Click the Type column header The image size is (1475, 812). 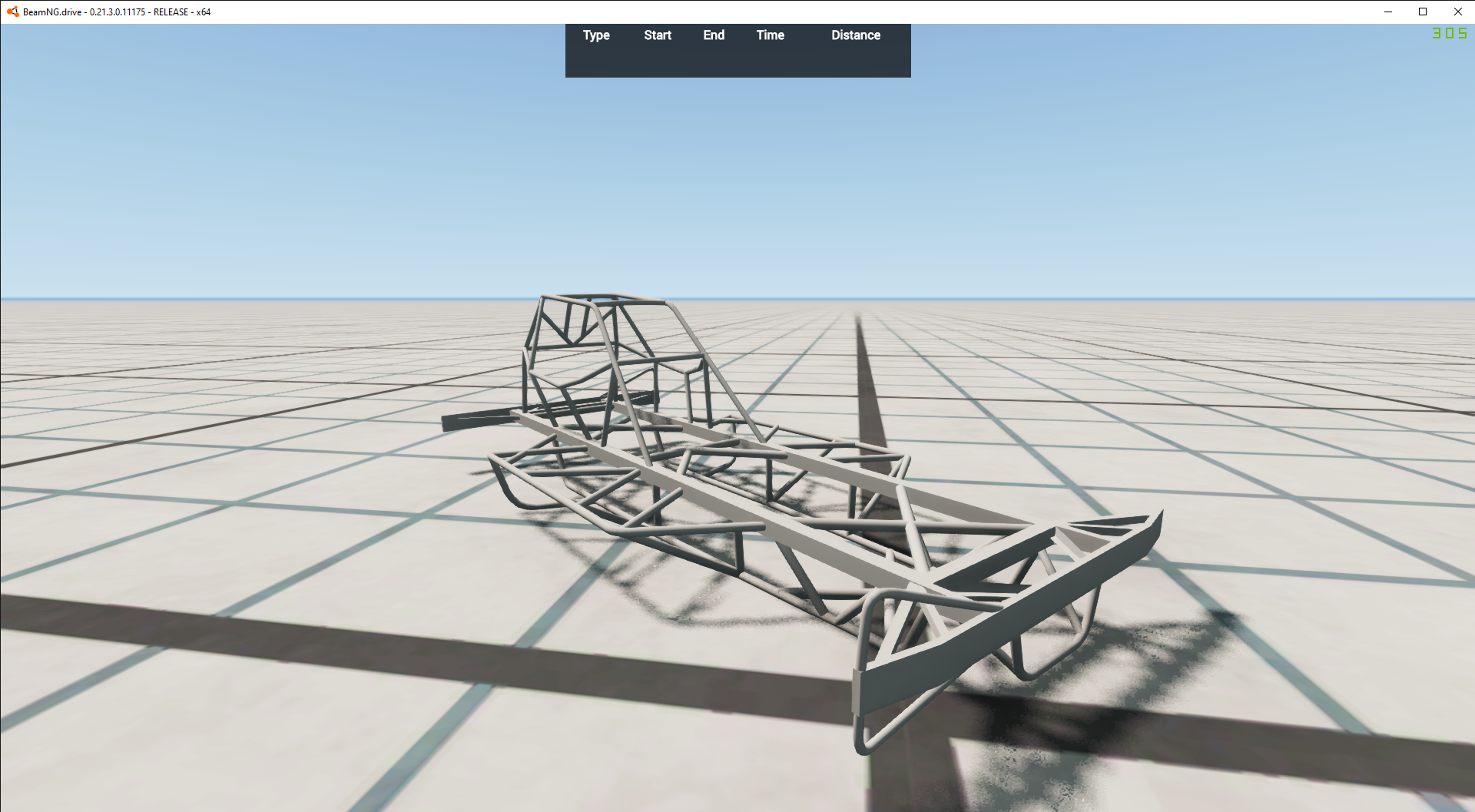click(x=596, y=35)
